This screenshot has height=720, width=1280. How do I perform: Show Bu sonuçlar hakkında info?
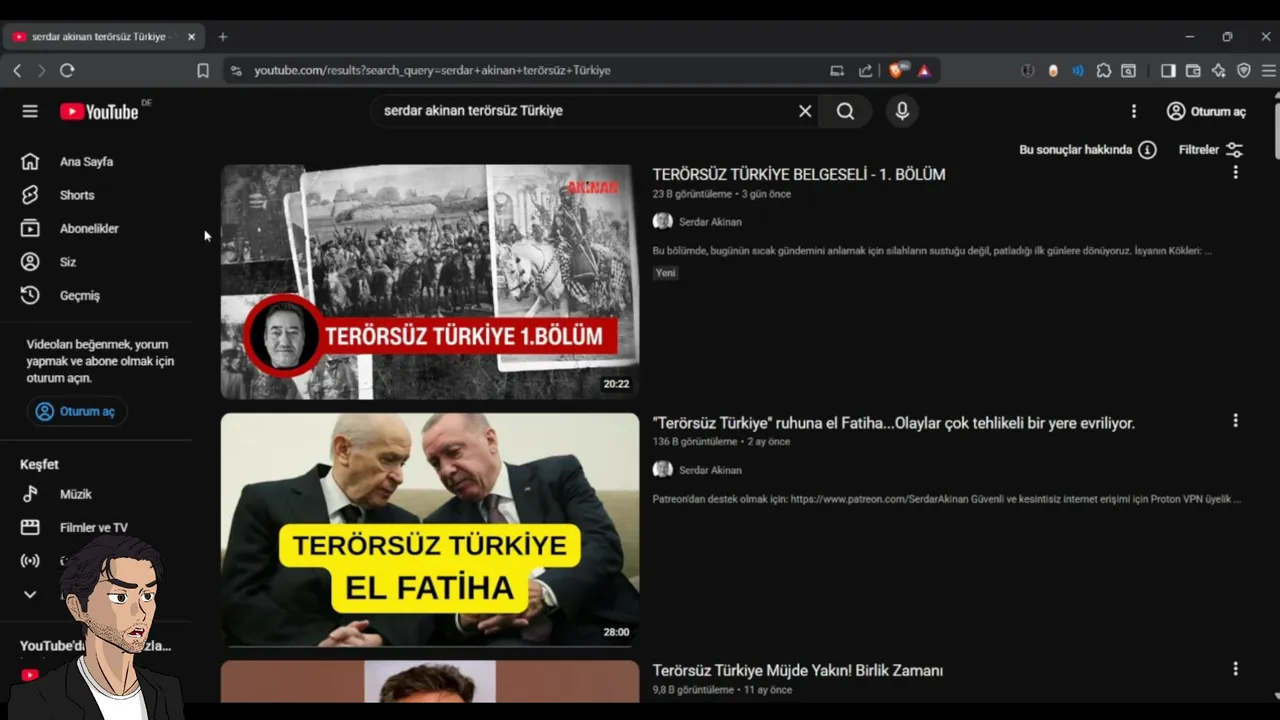(x=1087, y=150)
